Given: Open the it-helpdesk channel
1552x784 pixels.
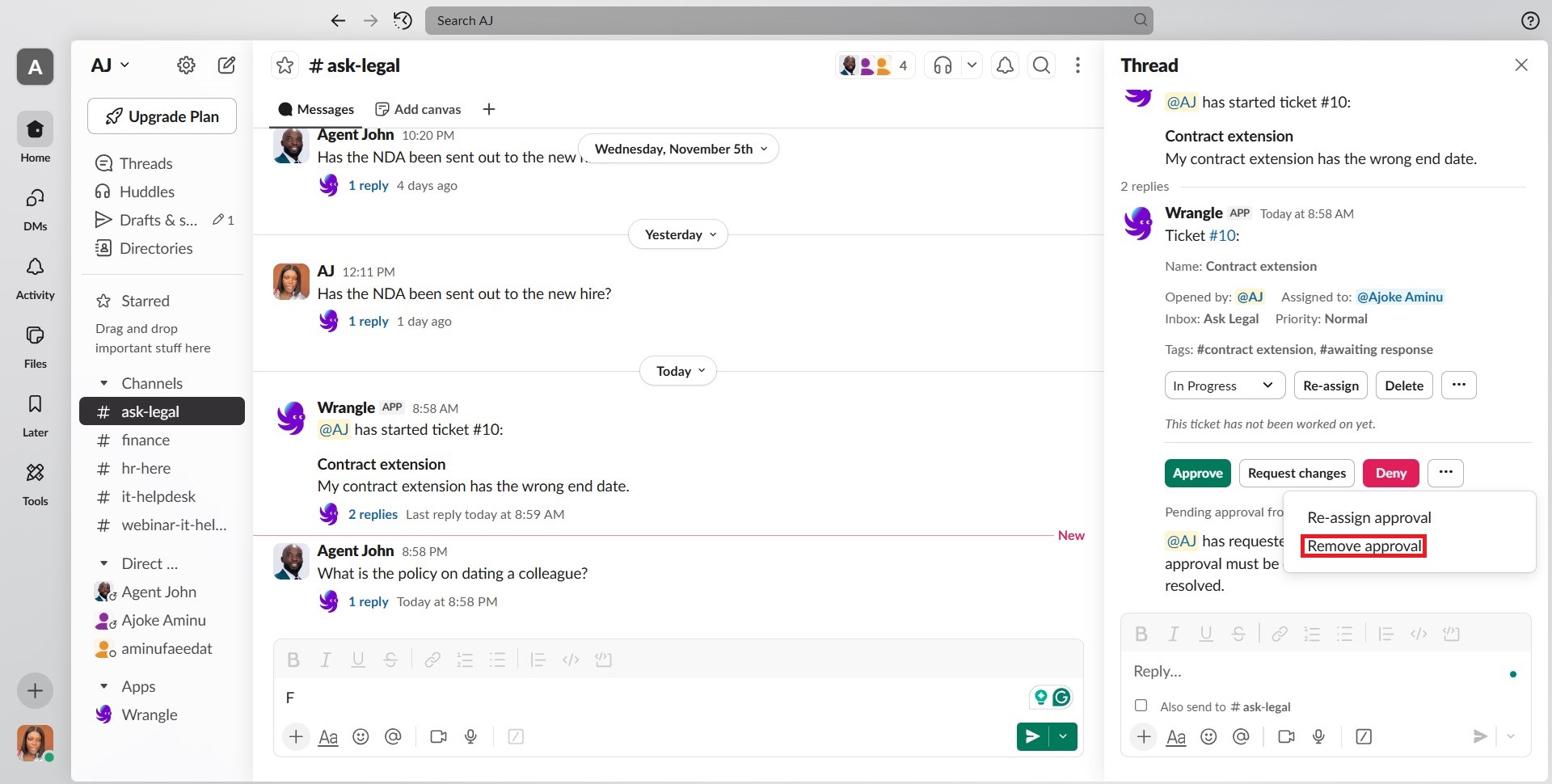Looking at the screenshot, I should 158,496.
